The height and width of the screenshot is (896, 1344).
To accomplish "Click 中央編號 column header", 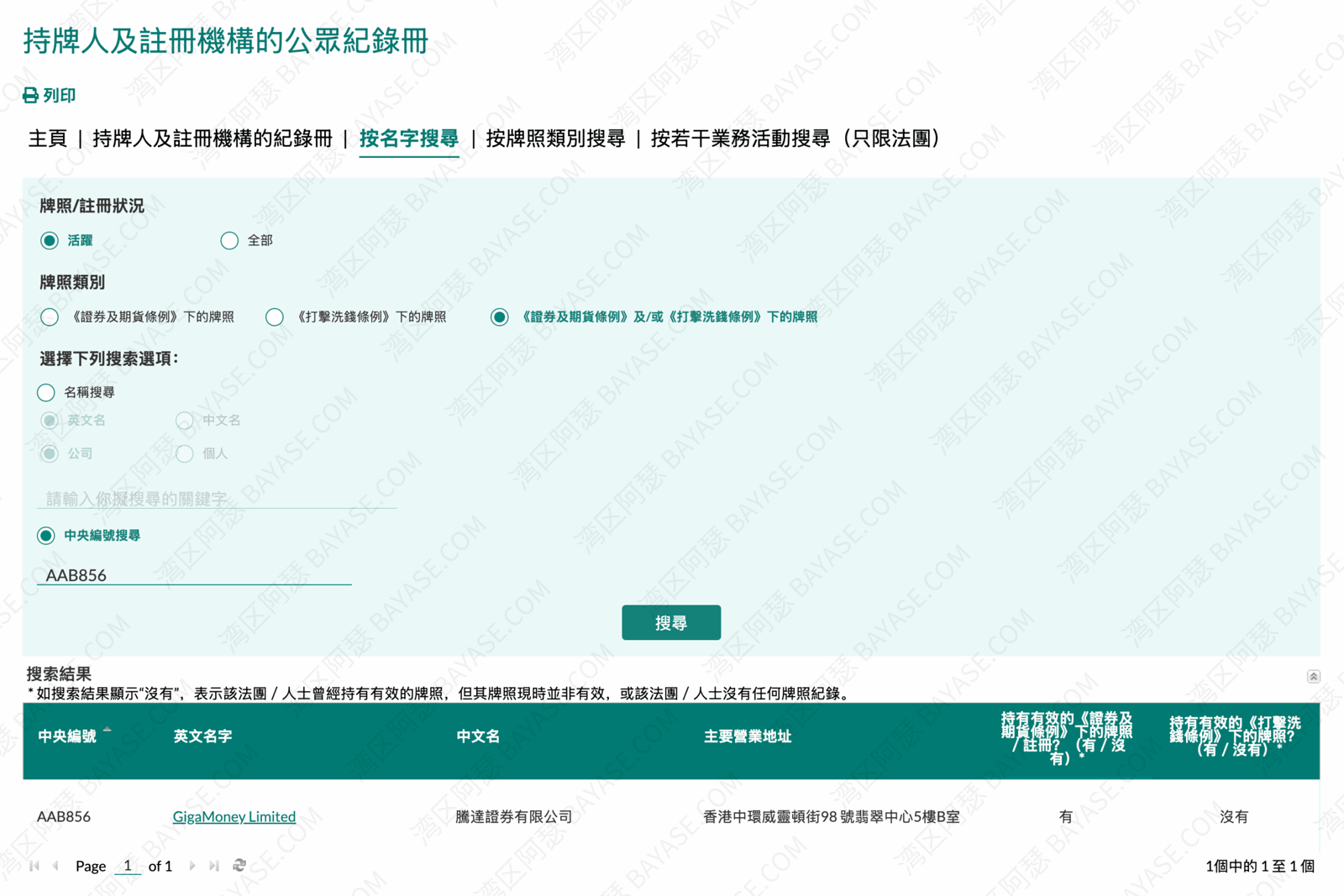I will coord(66,736).
